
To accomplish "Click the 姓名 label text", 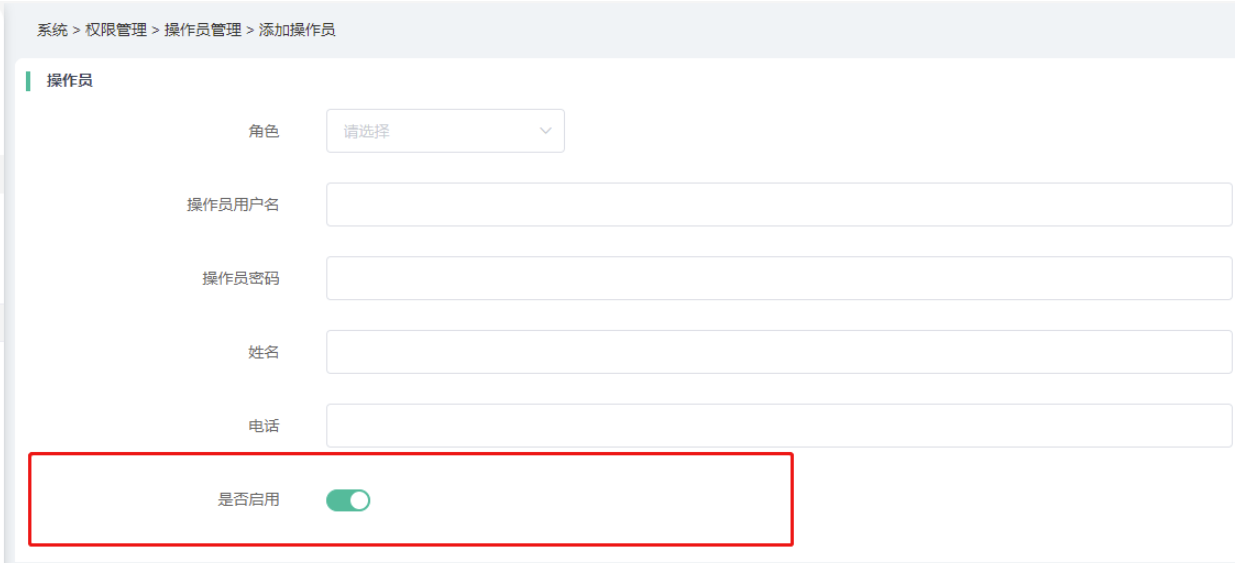I will [x=264, y=352].
